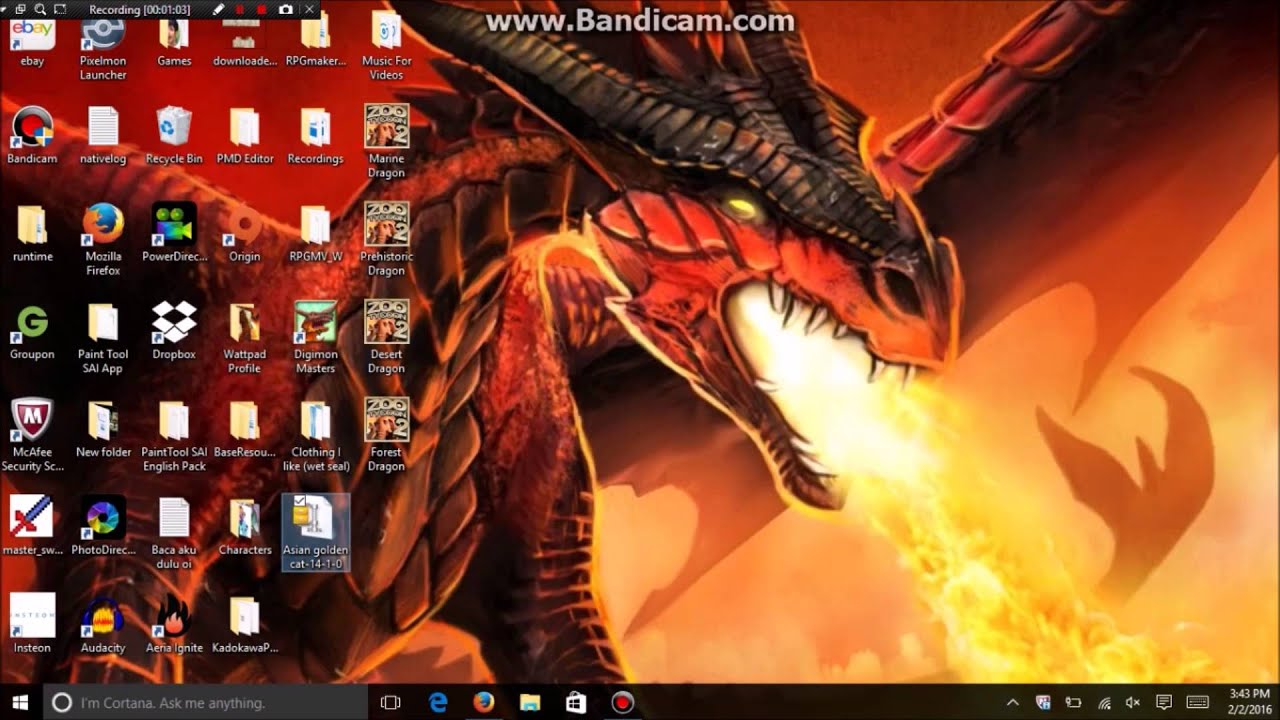Click the Cortana search box

(x=204, y=703)
